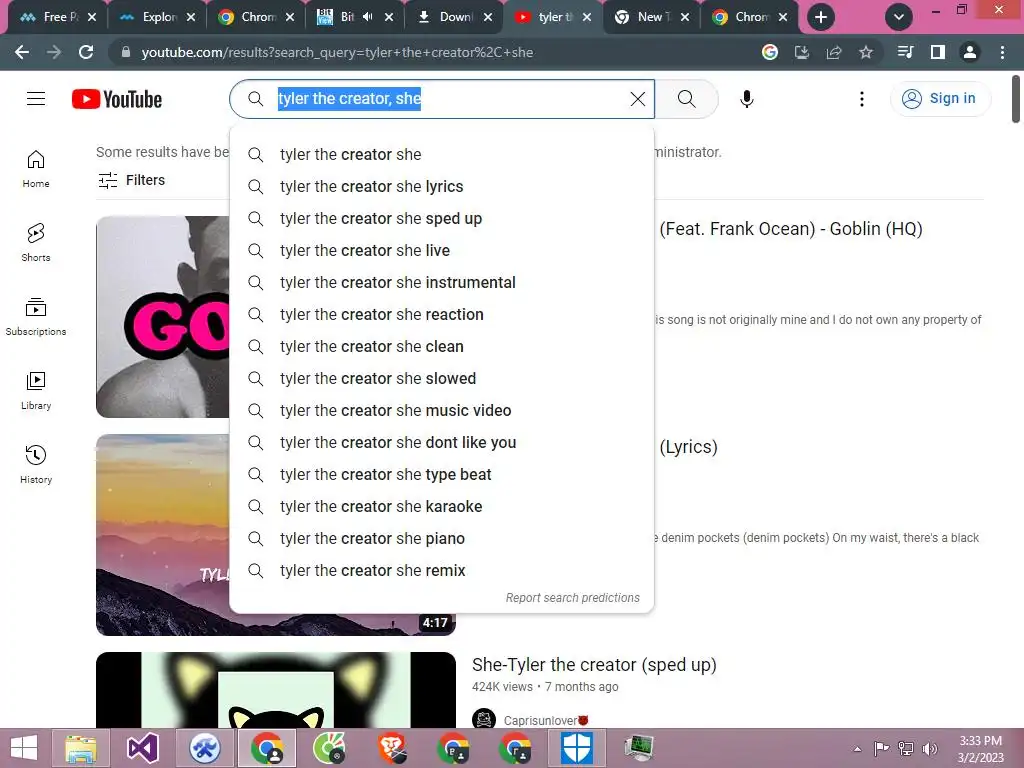Open the sped up video cat thumbnail

click(276, 690)
